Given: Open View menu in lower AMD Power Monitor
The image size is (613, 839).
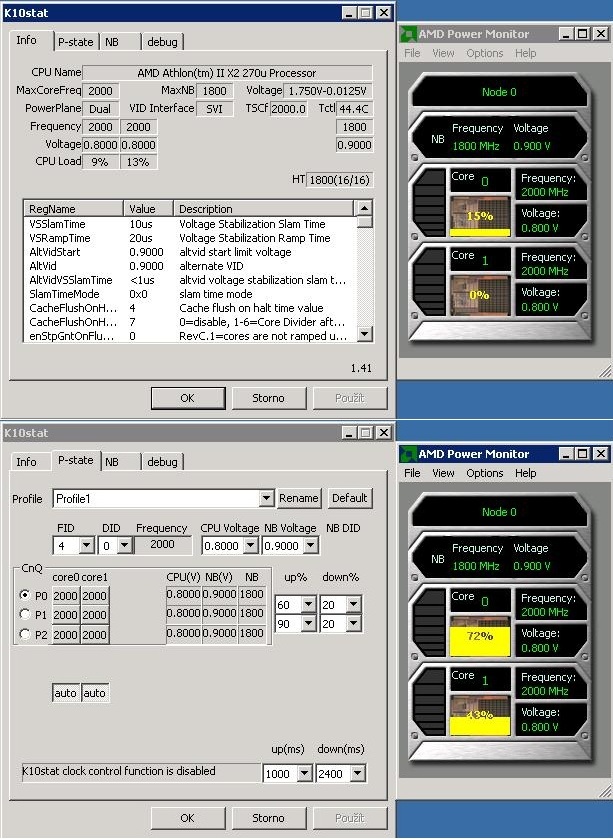Looking at the screenshot, I should 443,473.
